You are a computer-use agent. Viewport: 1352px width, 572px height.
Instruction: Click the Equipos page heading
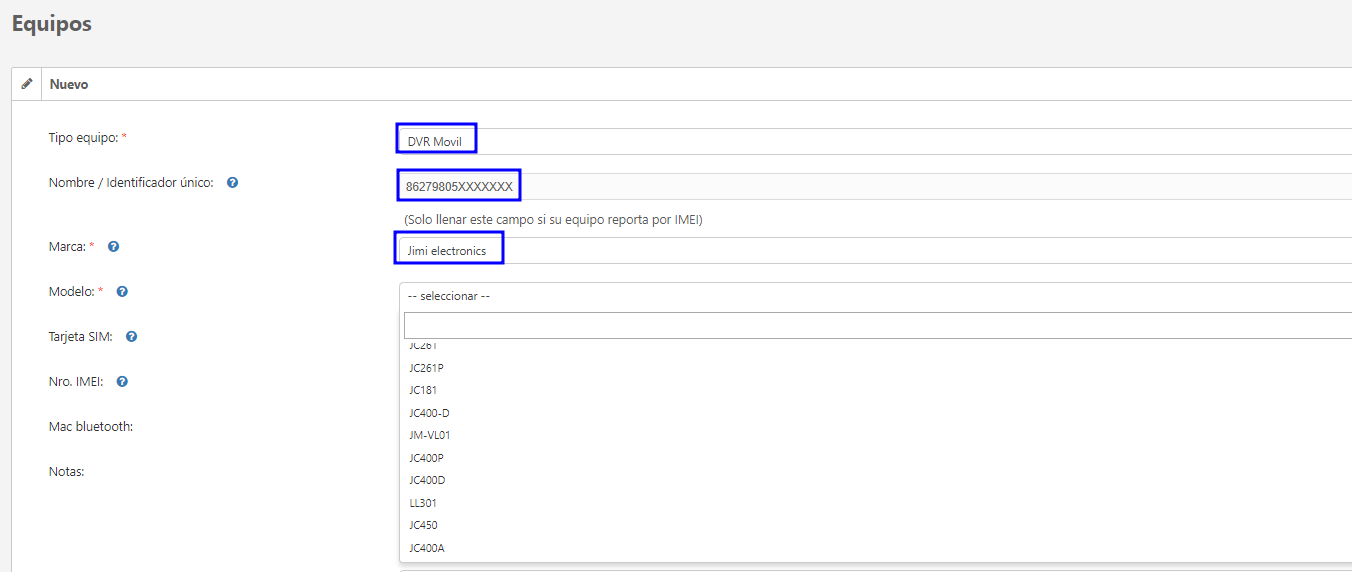point(52,24)
